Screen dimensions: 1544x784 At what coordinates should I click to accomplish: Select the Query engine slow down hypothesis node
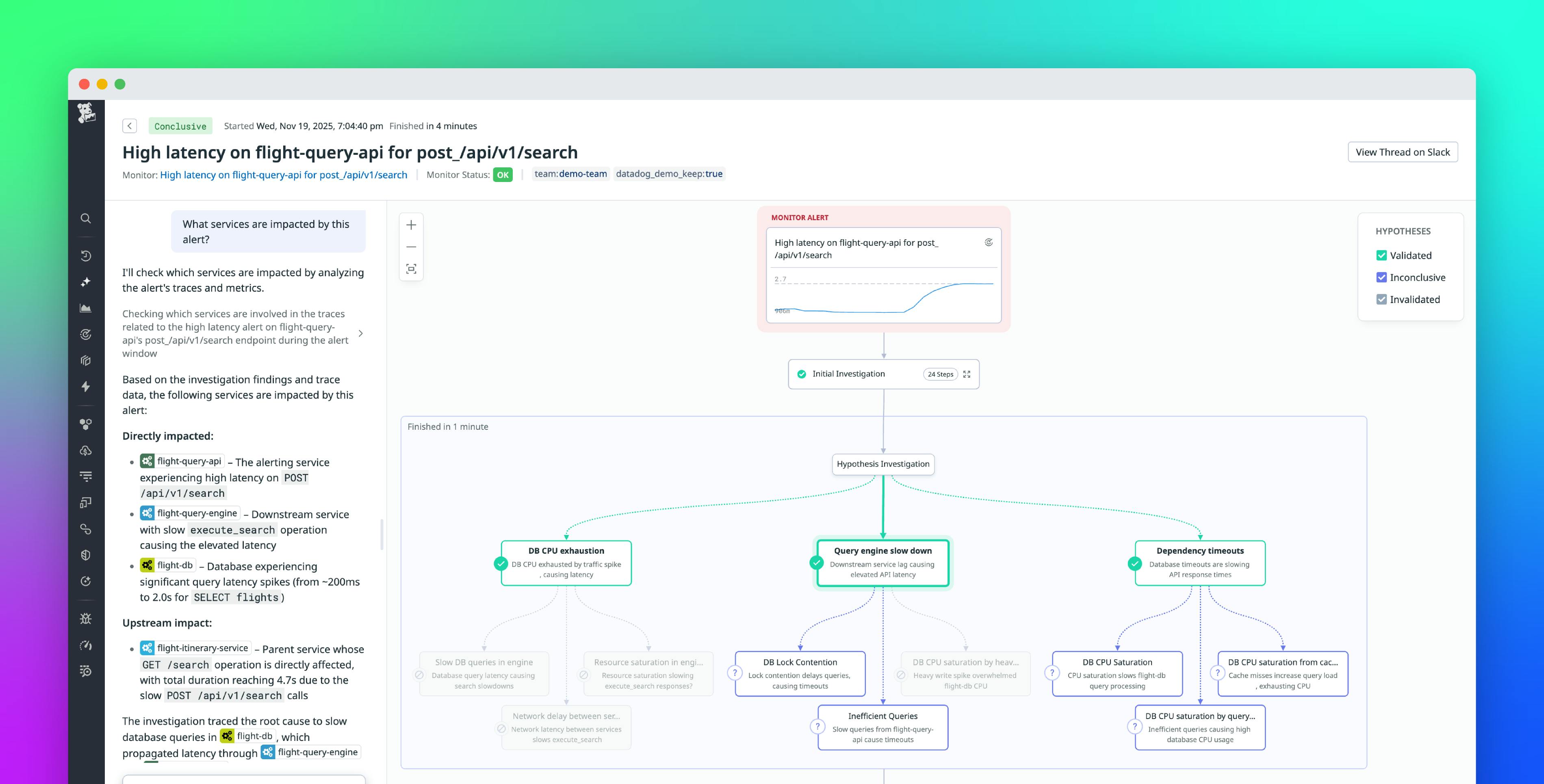click(882, 562)
